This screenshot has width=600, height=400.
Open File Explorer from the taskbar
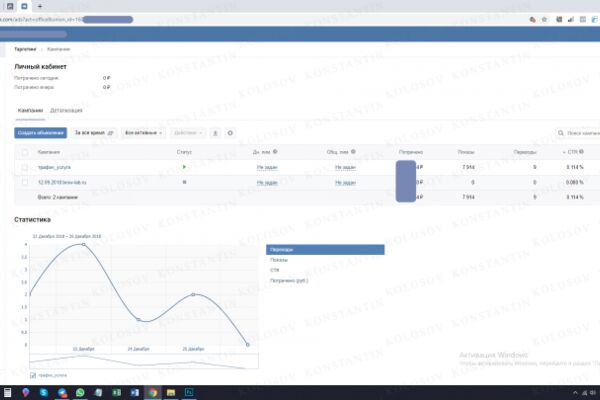coord(171,392)
